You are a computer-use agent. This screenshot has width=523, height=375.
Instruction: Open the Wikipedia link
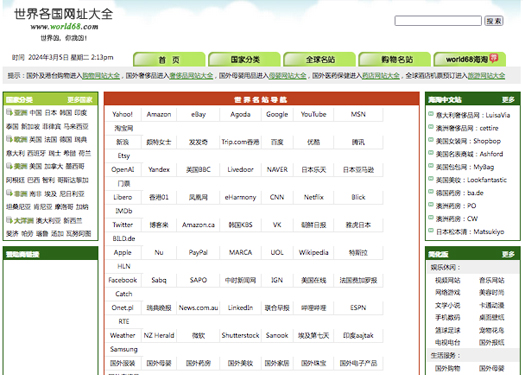pos(314,253)
